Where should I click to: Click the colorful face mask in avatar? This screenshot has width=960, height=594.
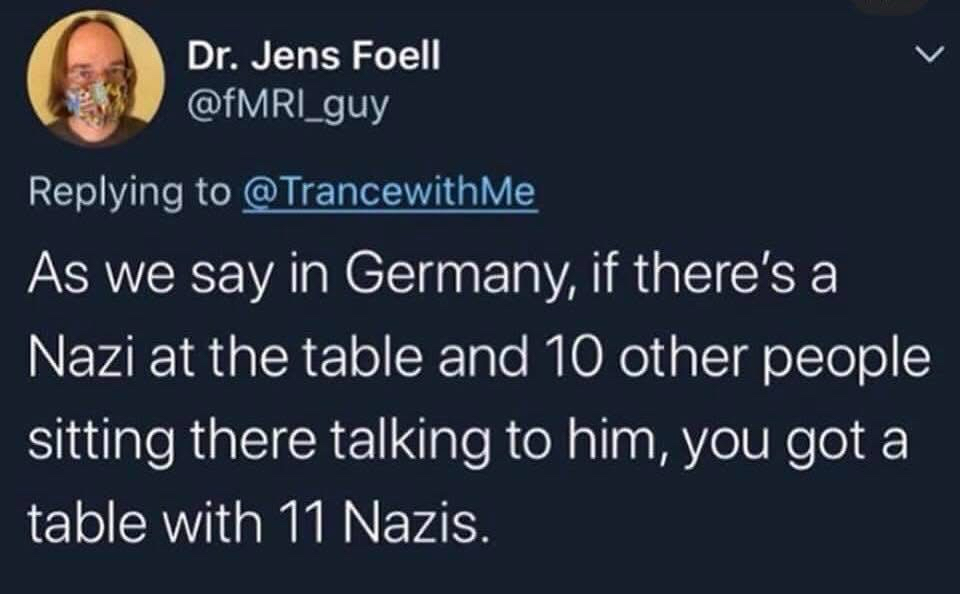(97, 106)
